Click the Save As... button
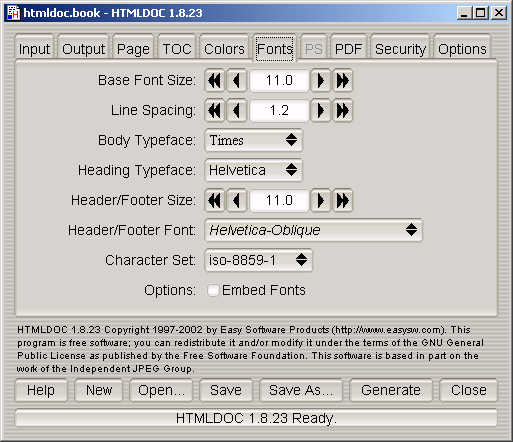 (x=301, y=390)
